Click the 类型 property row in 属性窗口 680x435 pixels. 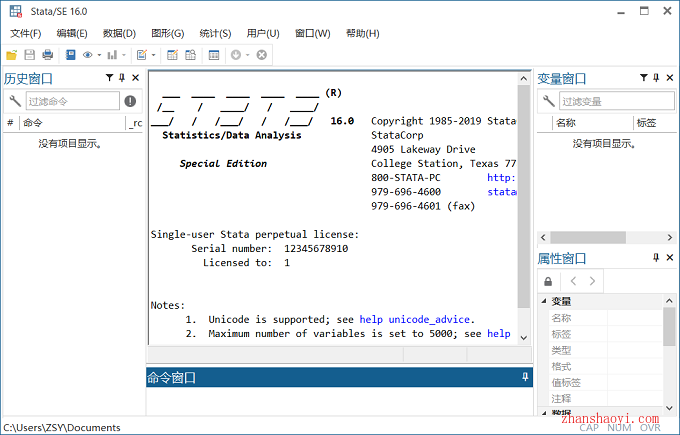(605, 350)
